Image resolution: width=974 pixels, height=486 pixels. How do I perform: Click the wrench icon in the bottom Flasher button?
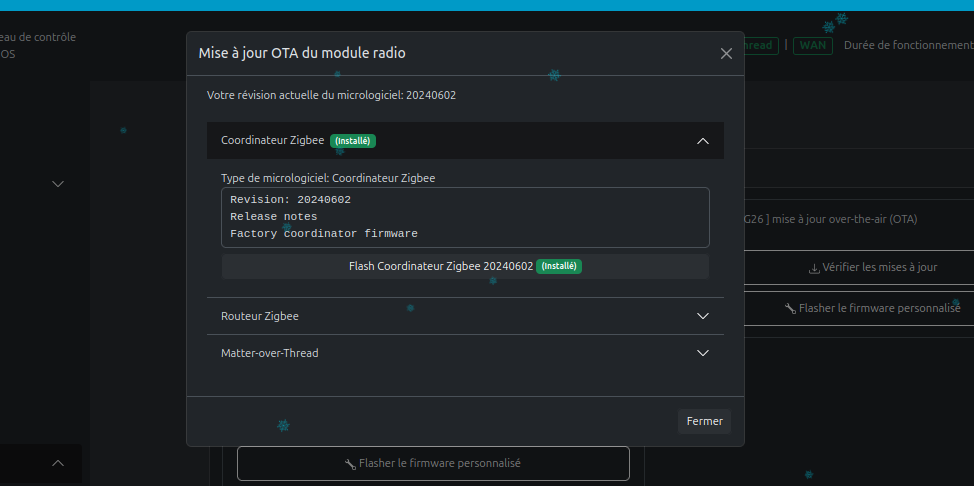coord(350,464)
